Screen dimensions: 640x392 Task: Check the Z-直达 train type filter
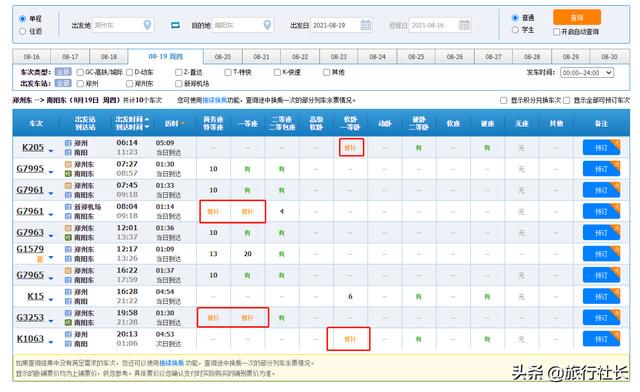click(x=178, y=72)
